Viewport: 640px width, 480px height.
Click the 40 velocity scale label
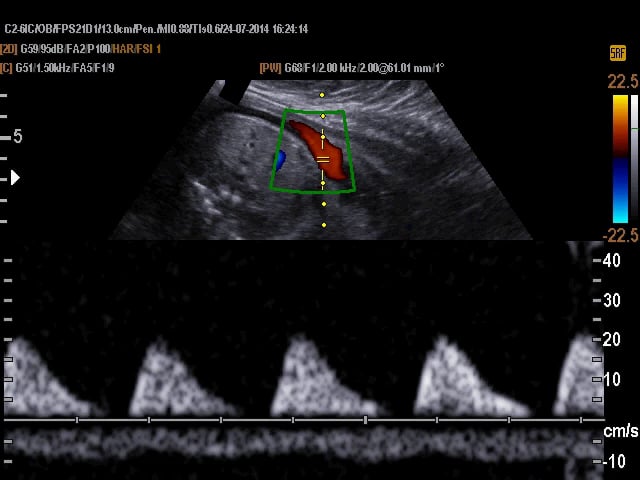(611, 260)
